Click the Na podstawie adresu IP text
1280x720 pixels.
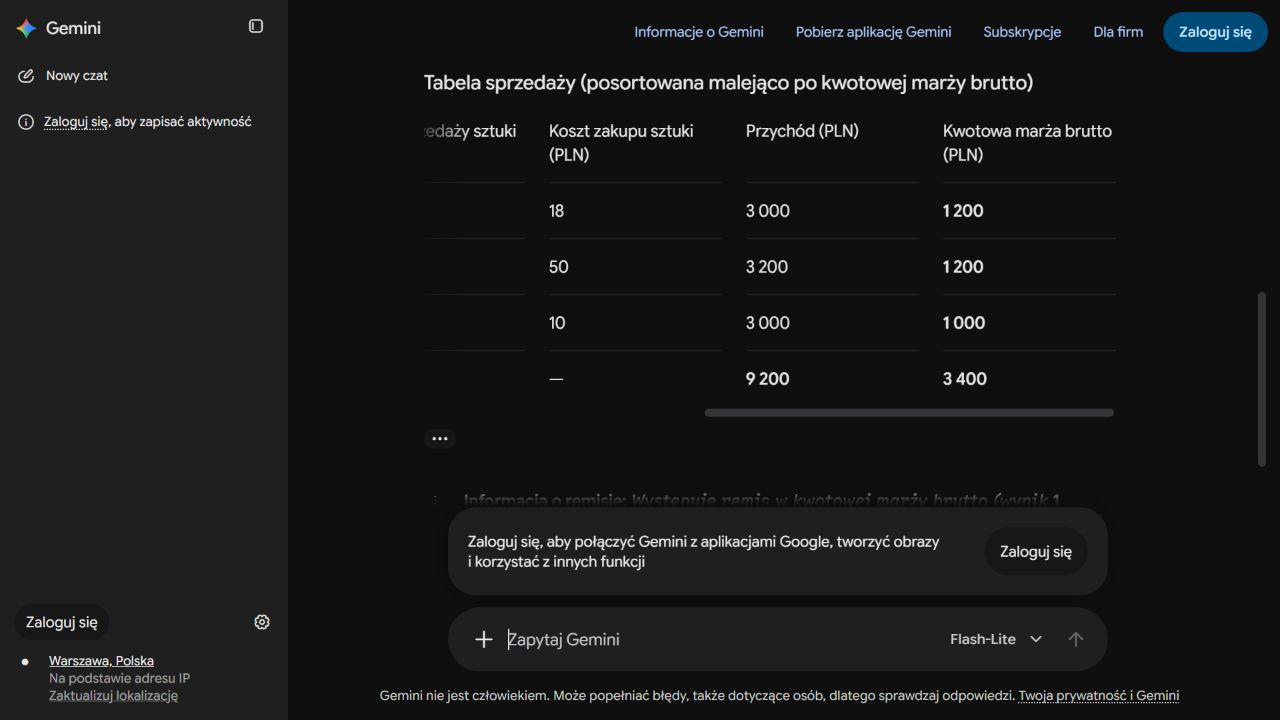[x=119, y=678]
